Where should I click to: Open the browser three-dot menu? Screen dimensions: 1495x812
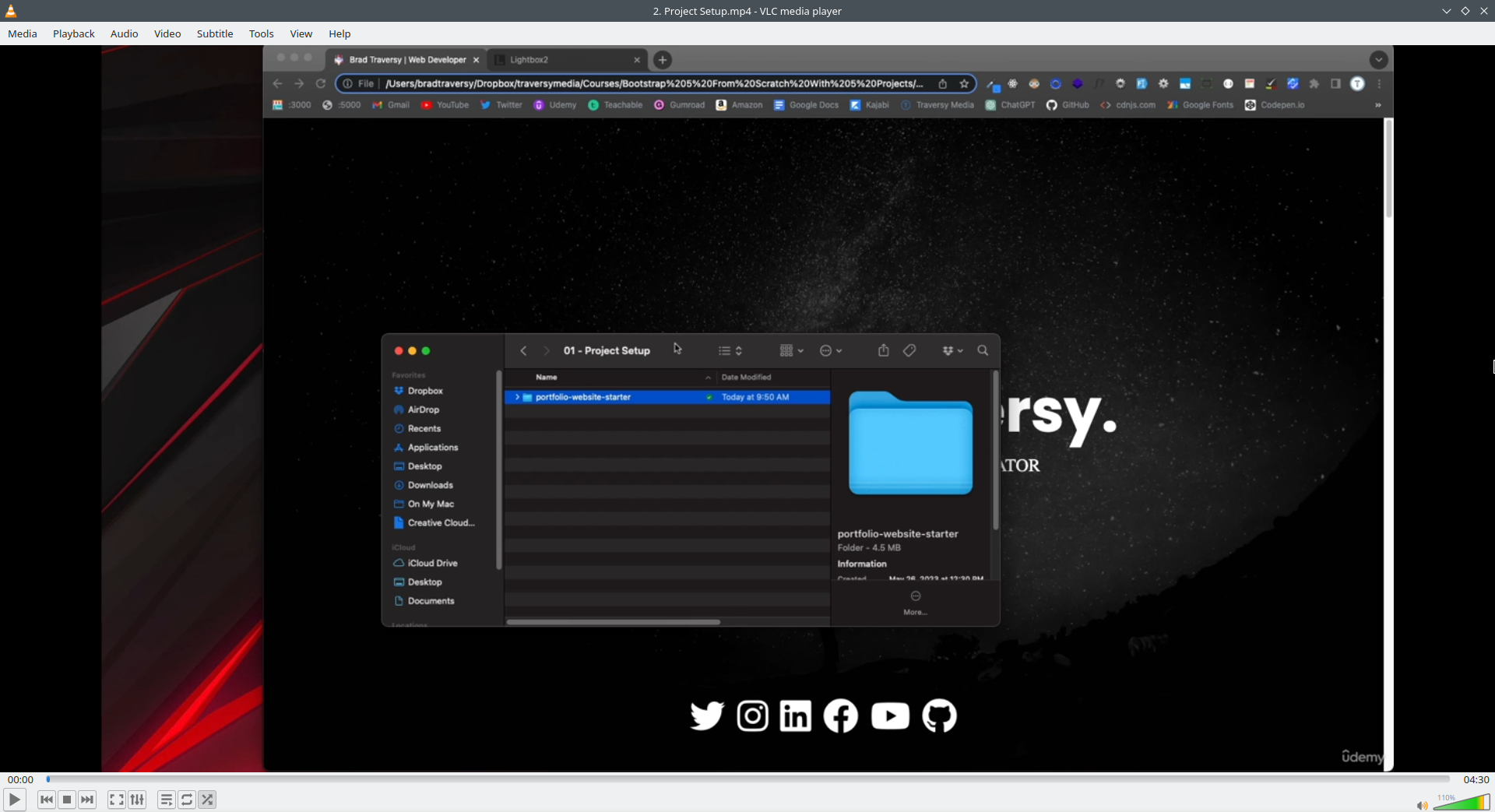click(1380, 83)
